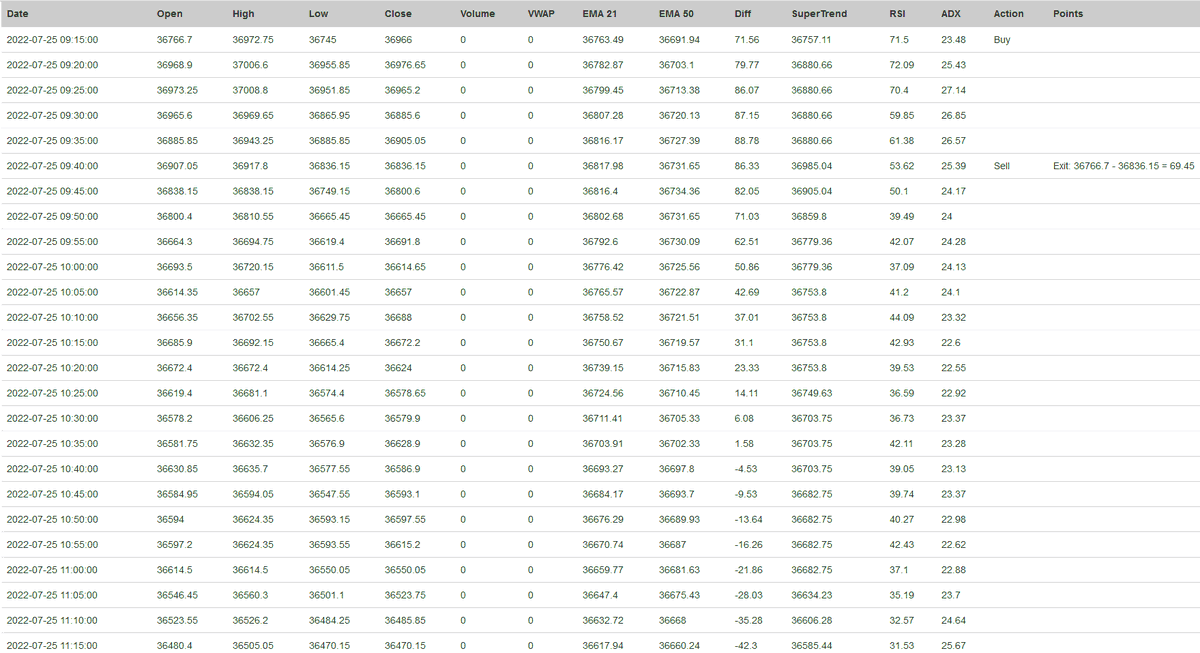Select the 2022-07-25 11:15:00 date cell

52,645
